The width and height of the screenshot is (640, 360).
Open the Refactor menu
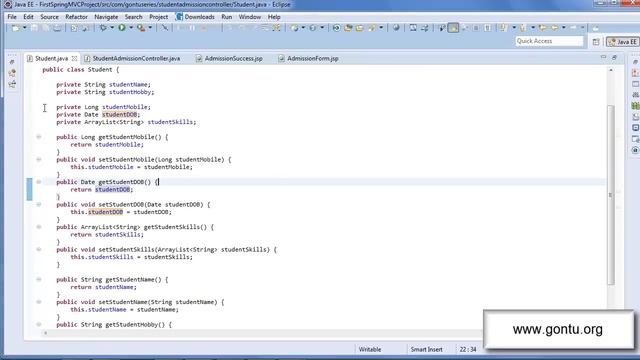pos(76,17)
